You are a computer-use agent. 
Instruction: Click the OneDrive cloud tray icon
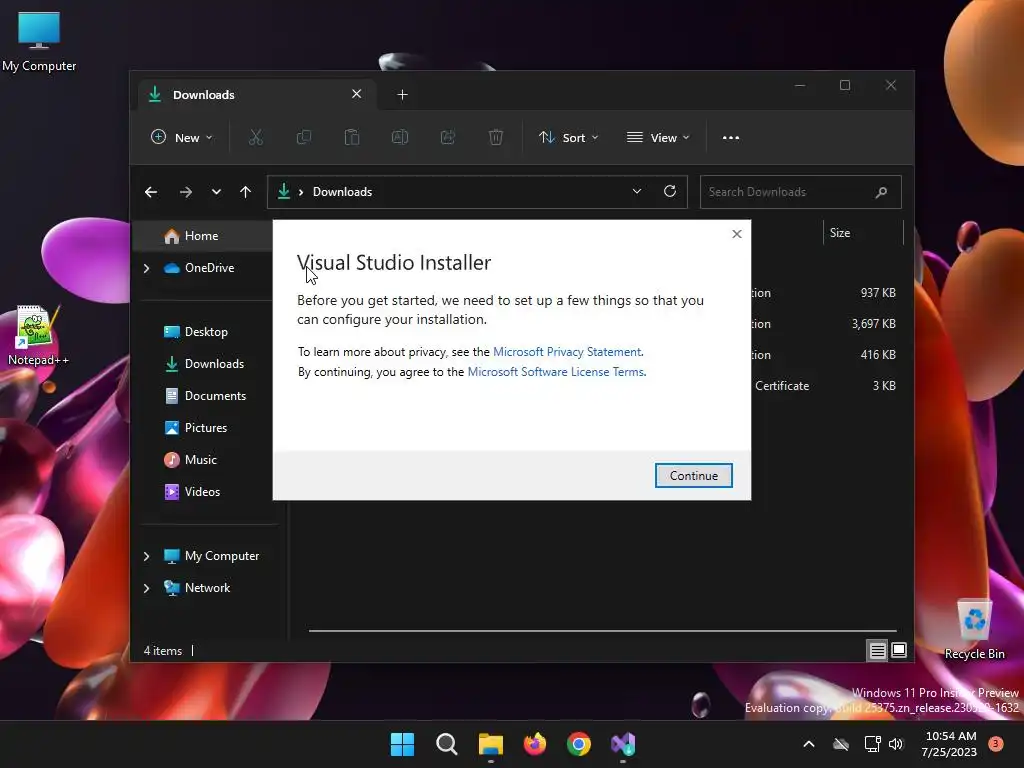(x=841, y=744)
